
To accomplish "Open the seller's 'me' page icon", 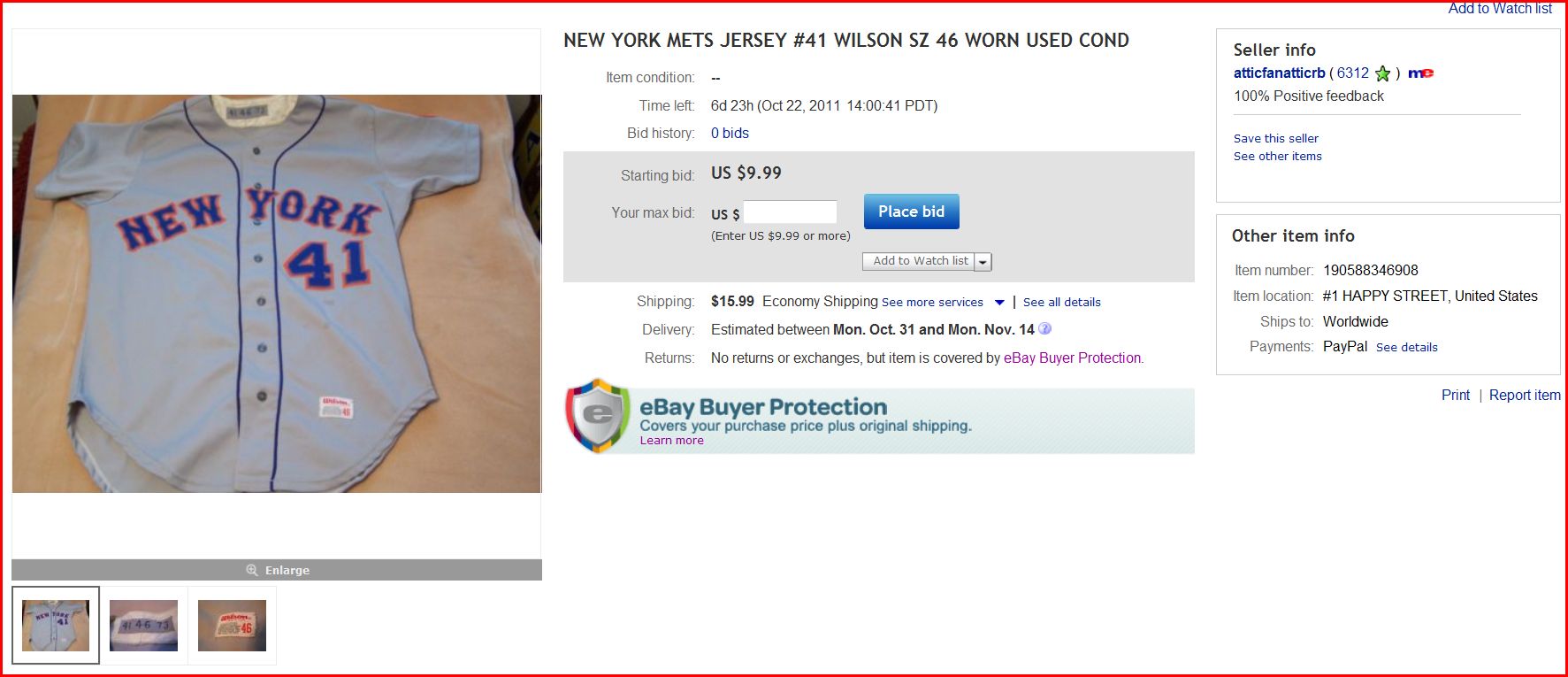I will [x=1420, y=73].
